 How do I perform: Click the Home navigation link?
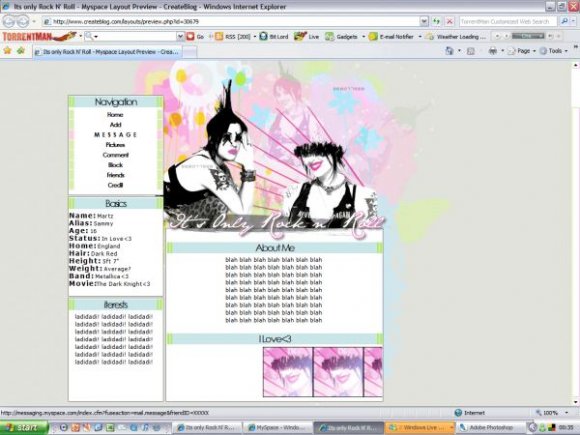coord(115,115)
